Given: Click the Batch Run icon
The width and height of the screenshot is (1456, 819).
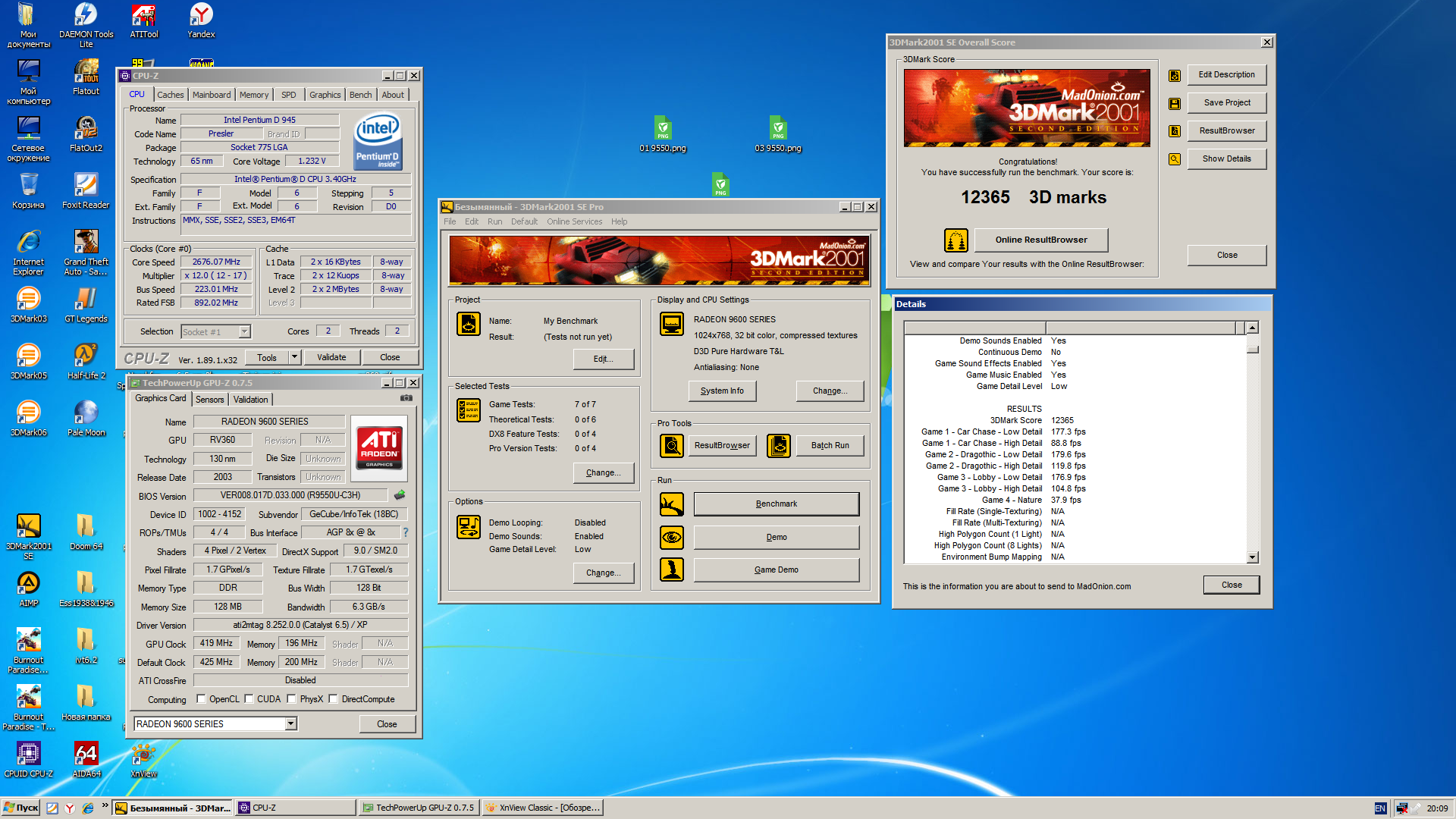Looking at the screenshot, I should (778, 446).
